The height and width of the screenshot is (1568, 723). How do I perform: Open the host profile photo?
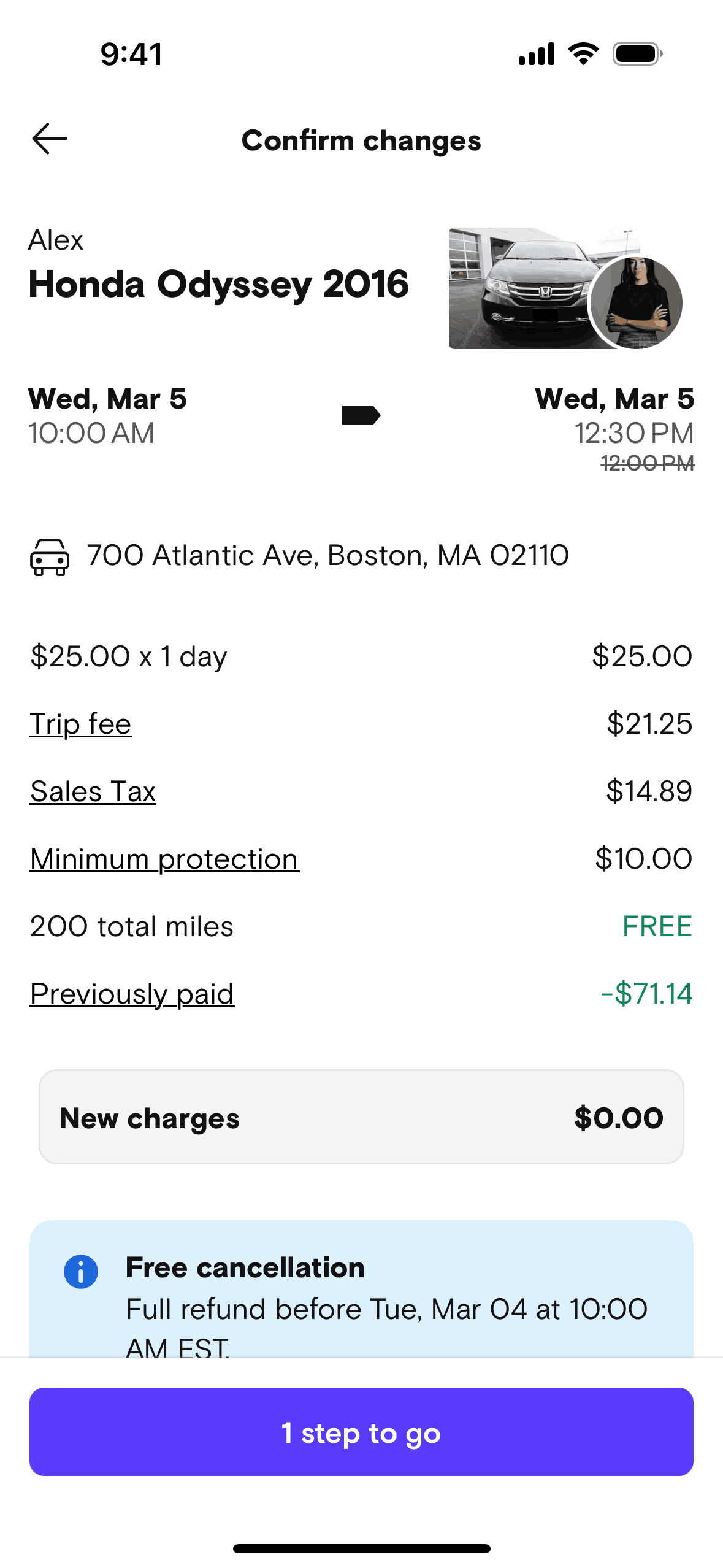click(x=636, y=302)
